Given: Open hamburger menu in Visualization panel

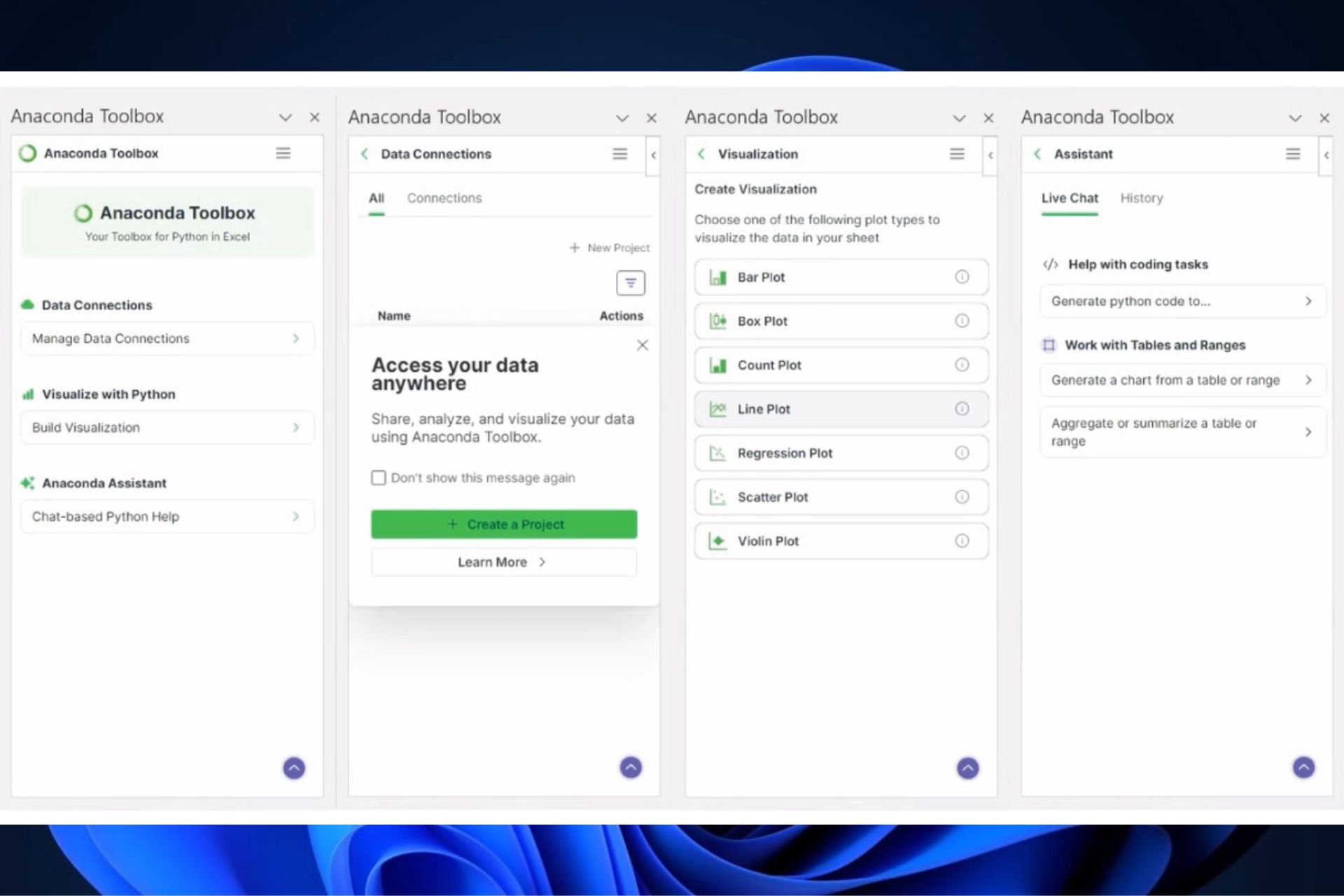Looking at the screenshot, I should (x=957, y=153).
